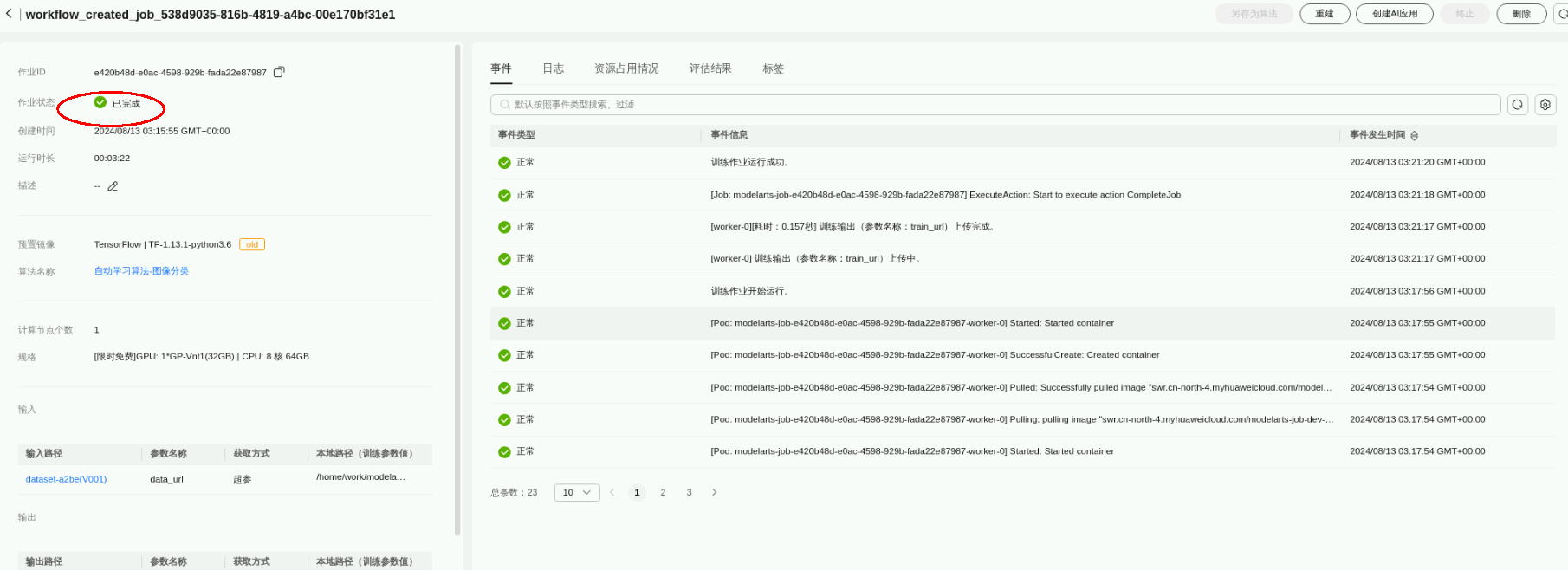The height and width of the screenshot is (570, 1568).
Task: Switch to the 评估结果 tab
Action: coord(710,68)
